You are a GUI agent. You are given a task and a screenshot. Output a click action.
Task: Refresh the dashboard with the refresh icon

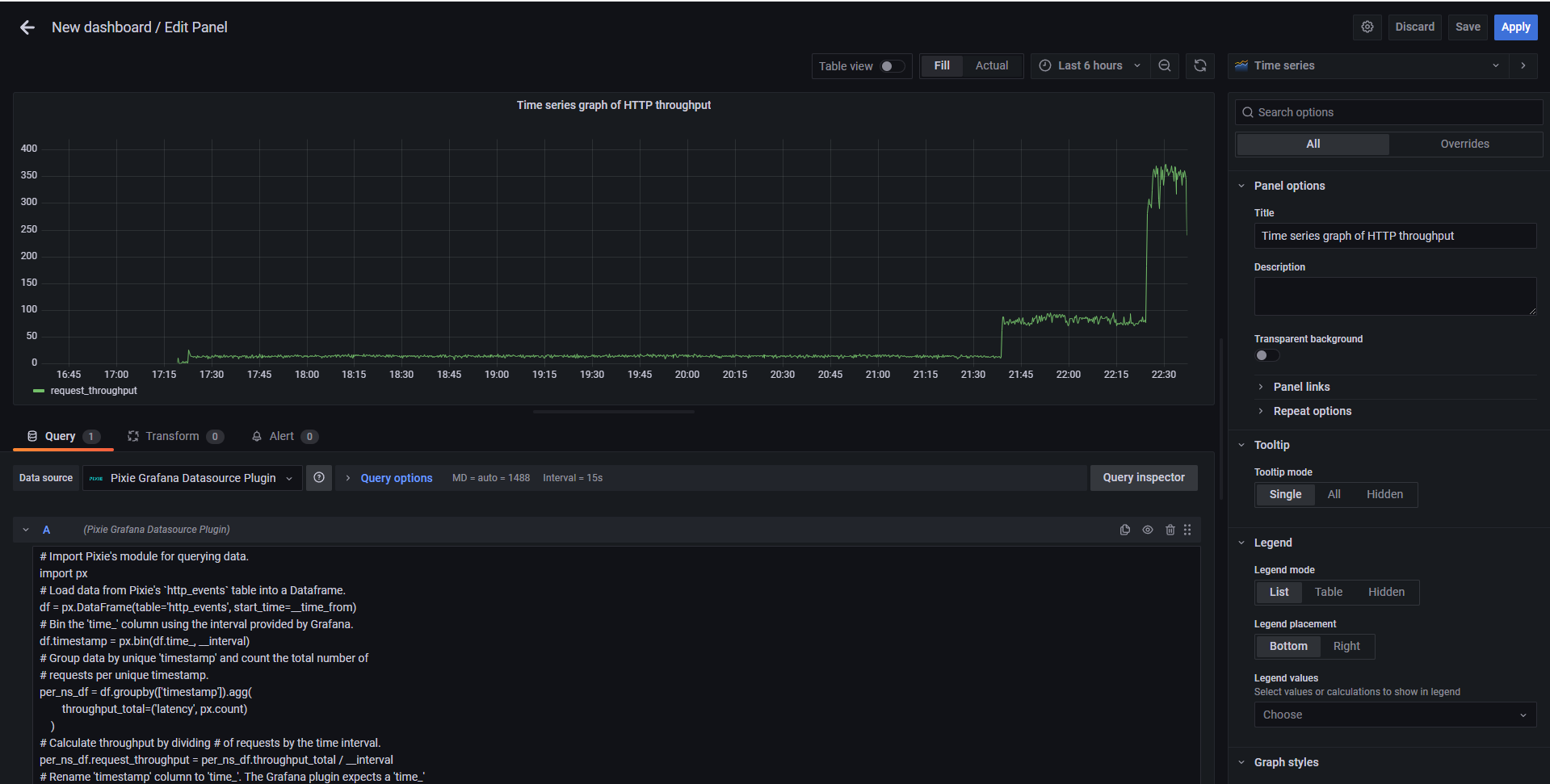[1200, 65]
